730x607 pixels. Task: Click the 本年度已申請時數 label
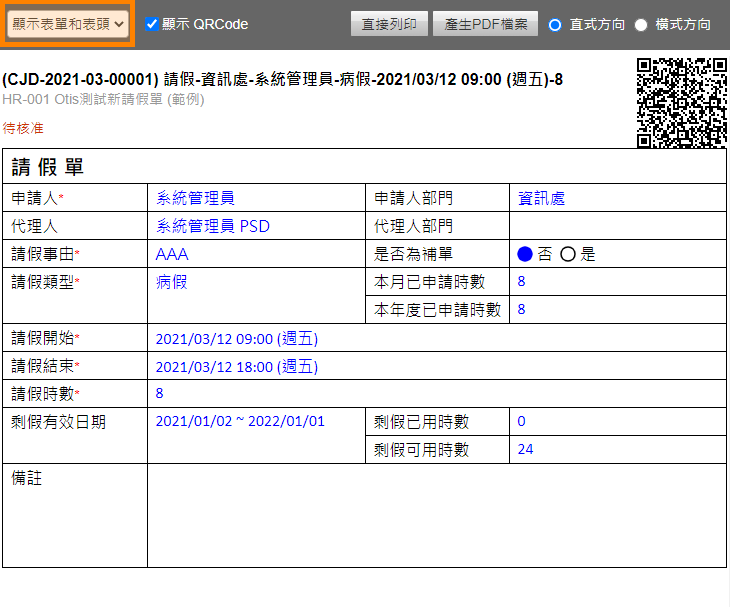click(x=437, y=310)
